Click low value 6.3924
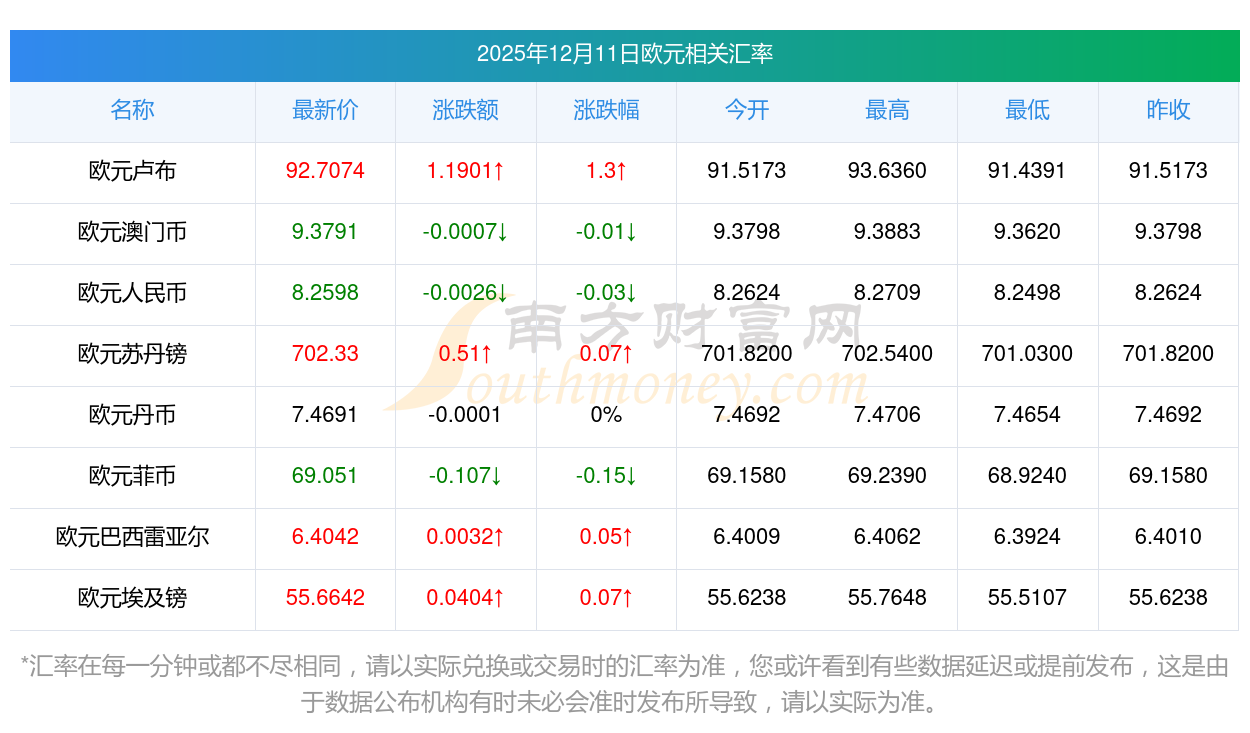Image resolution: width=1250 pixels, height=733 pixels. pos(1027,537)
